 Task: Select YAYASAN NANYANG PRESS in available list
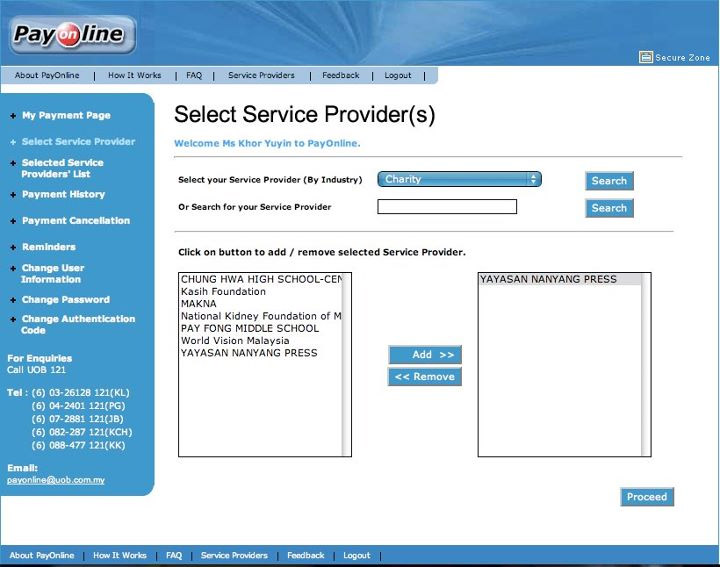pyautogui.click(x=261, y=353)
